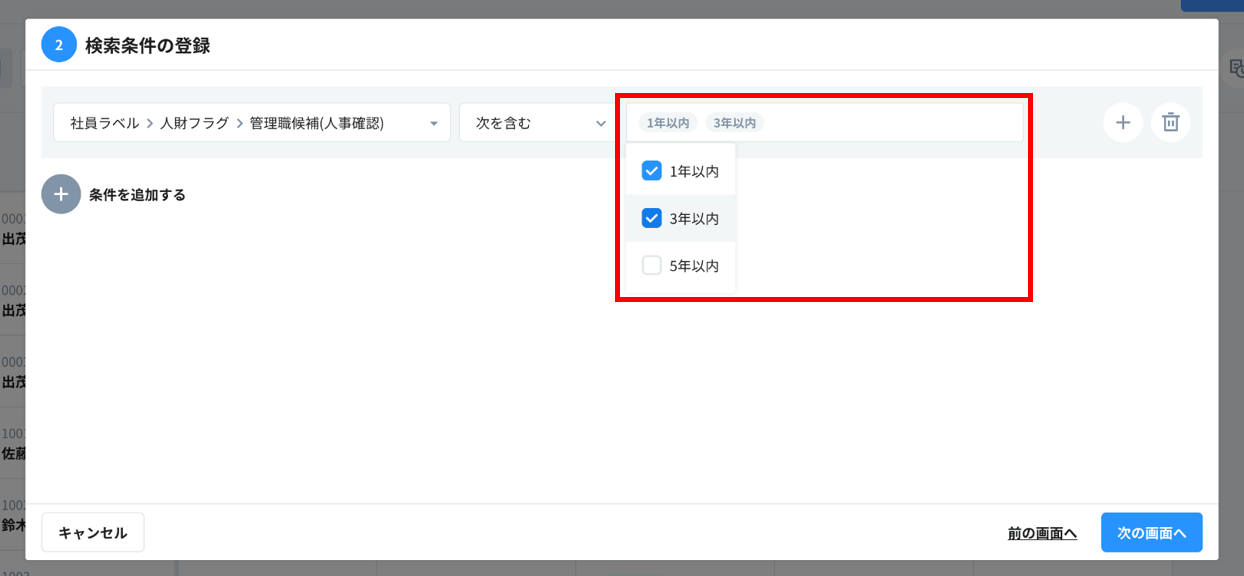Click the 3年以内 tag chip in the value field
The height and width of the screenshot is (576, 1244).
734,123
